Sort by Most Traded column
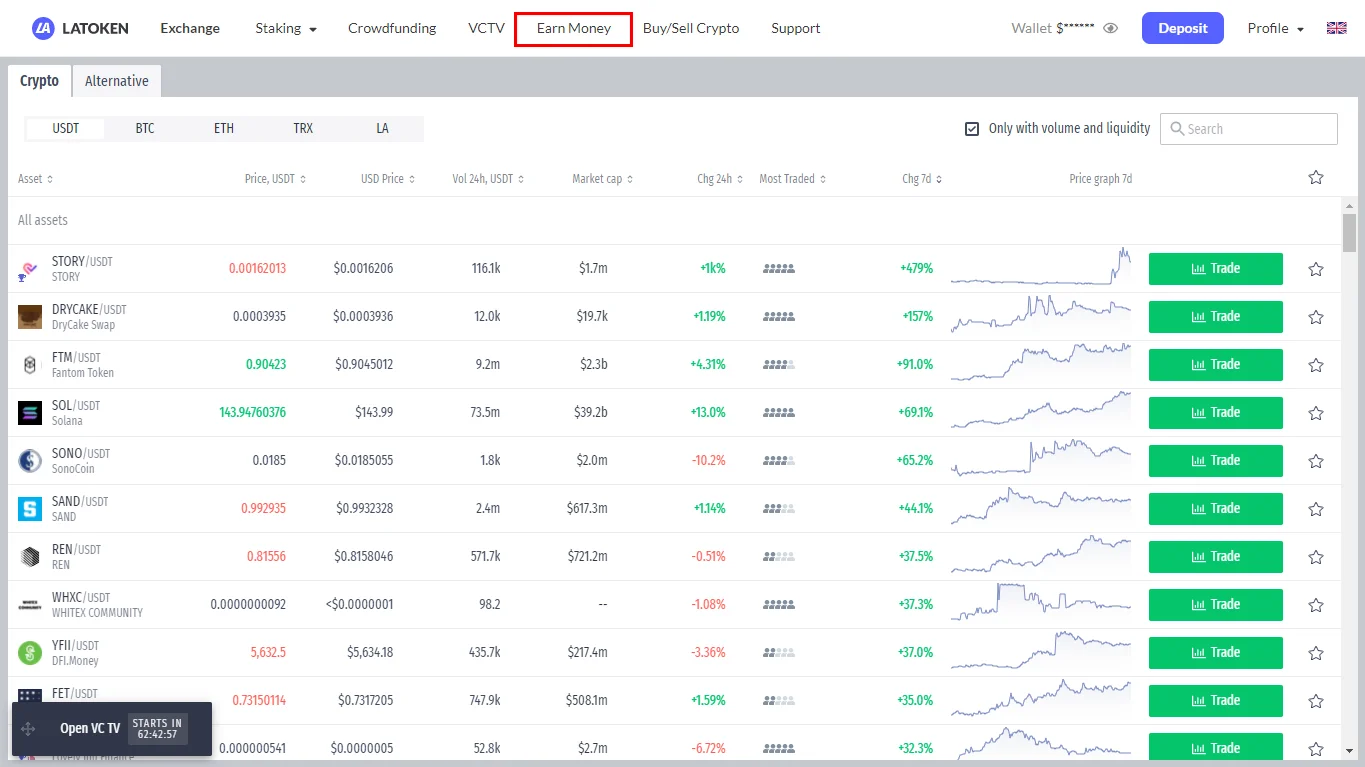Image resolution: width=1365 pixels, height=767 pixels. [x=793, y=179]
